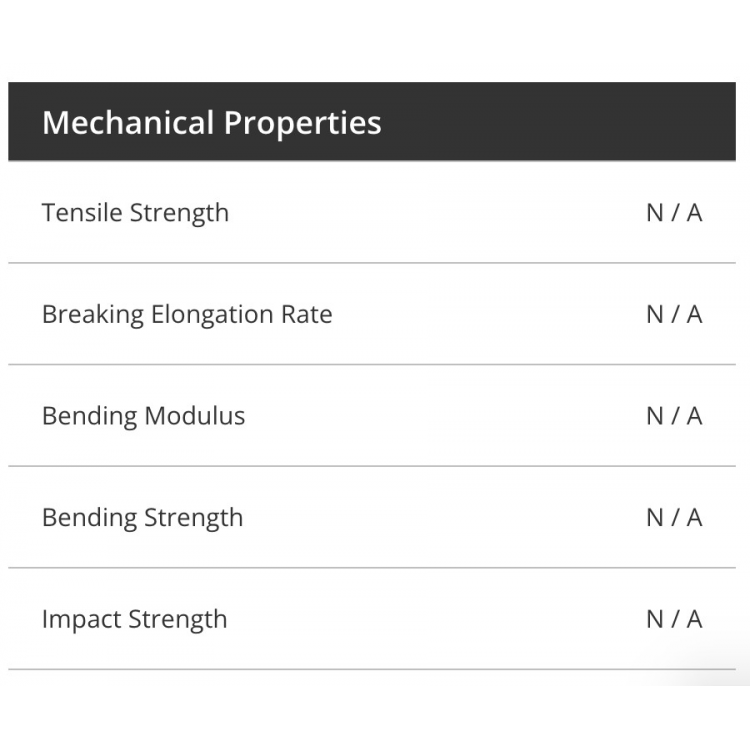Viewport: 750px width, 750px height.
Task: Select the Tensile Strength label
Action: point(135,213)
